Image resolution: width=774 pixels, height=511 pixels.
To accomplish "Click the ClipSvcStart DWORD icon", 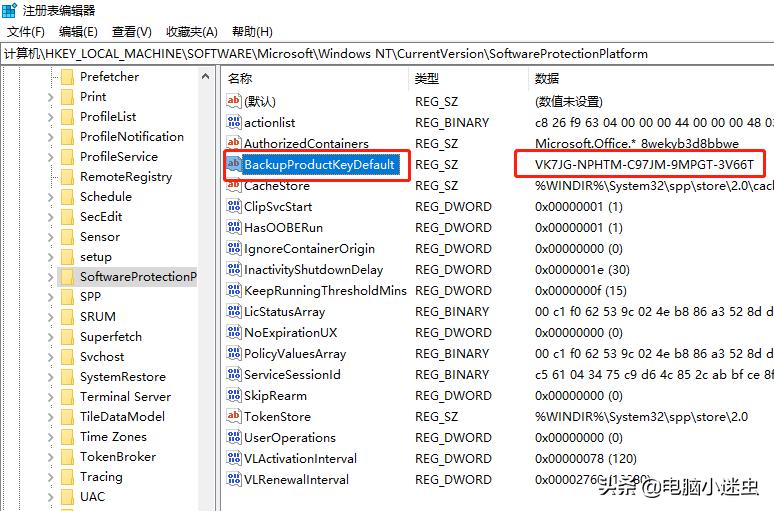I will (x=233, y=206).
